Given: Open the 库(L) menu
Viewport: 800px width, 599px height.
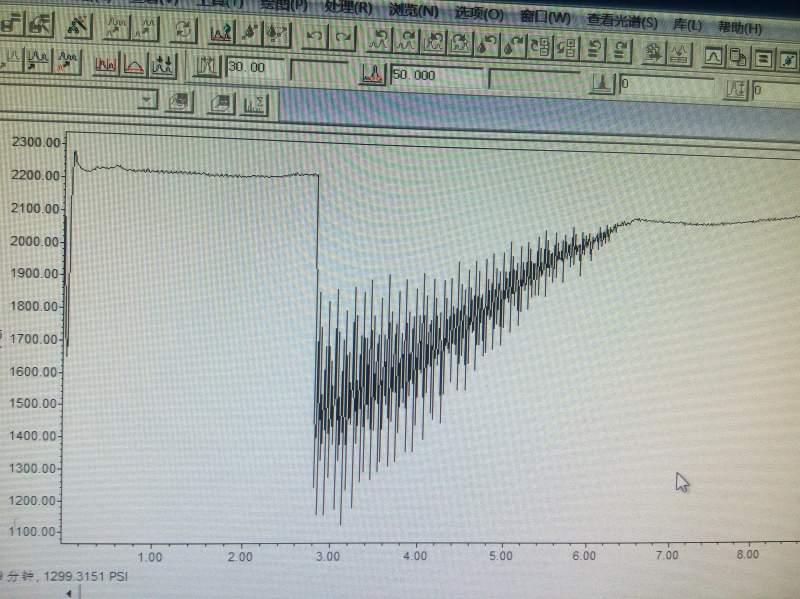Looking at the screenshot, I should click(x=687, y=24).
